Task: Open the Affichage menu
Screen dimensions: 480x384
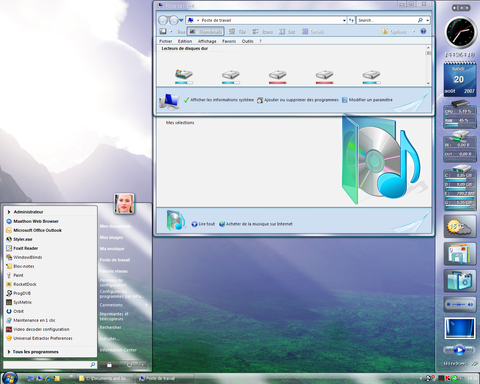Action: point(207,41)
